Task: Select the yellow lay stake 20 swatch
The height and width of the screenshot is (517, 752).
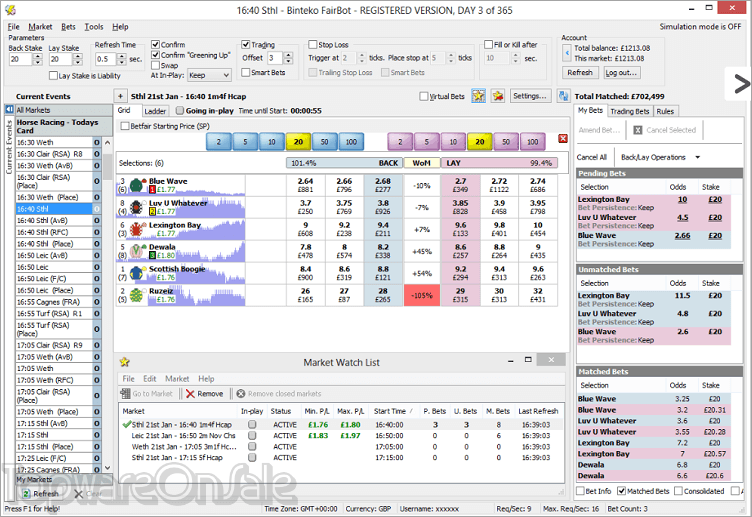Action: click(x=480, y=142)
